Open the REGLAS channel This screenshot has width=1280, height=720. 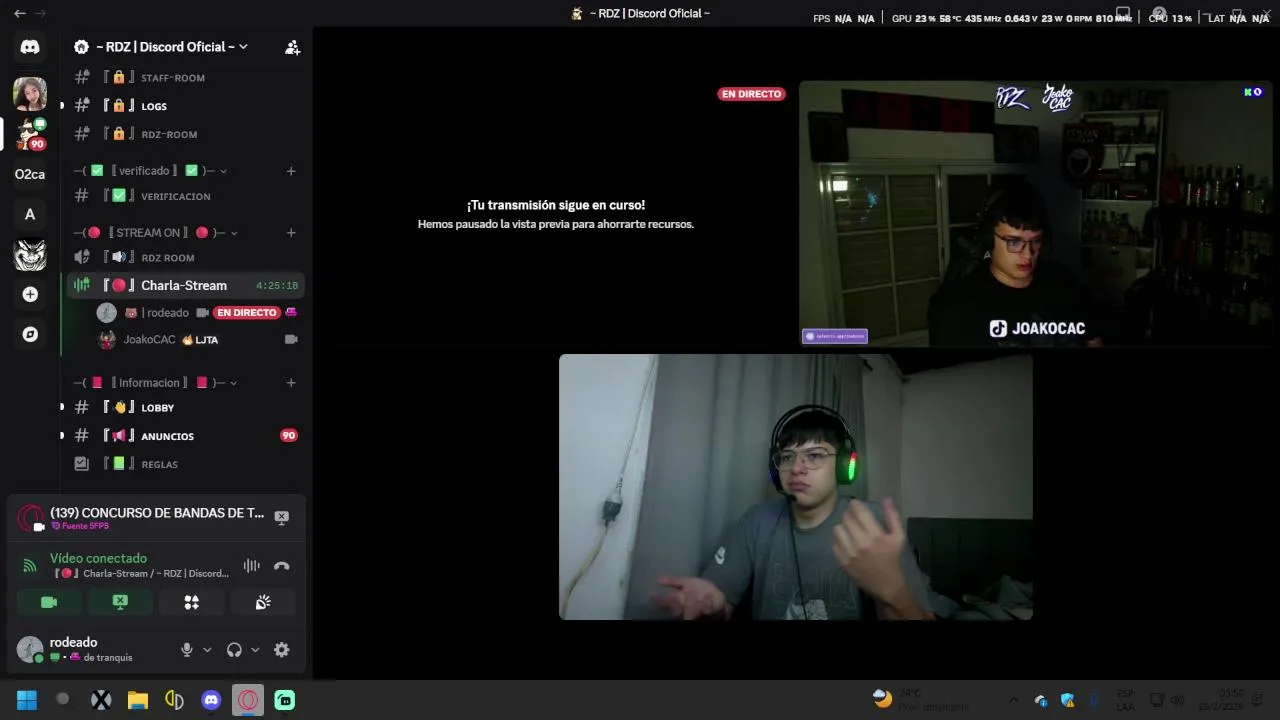186,464
